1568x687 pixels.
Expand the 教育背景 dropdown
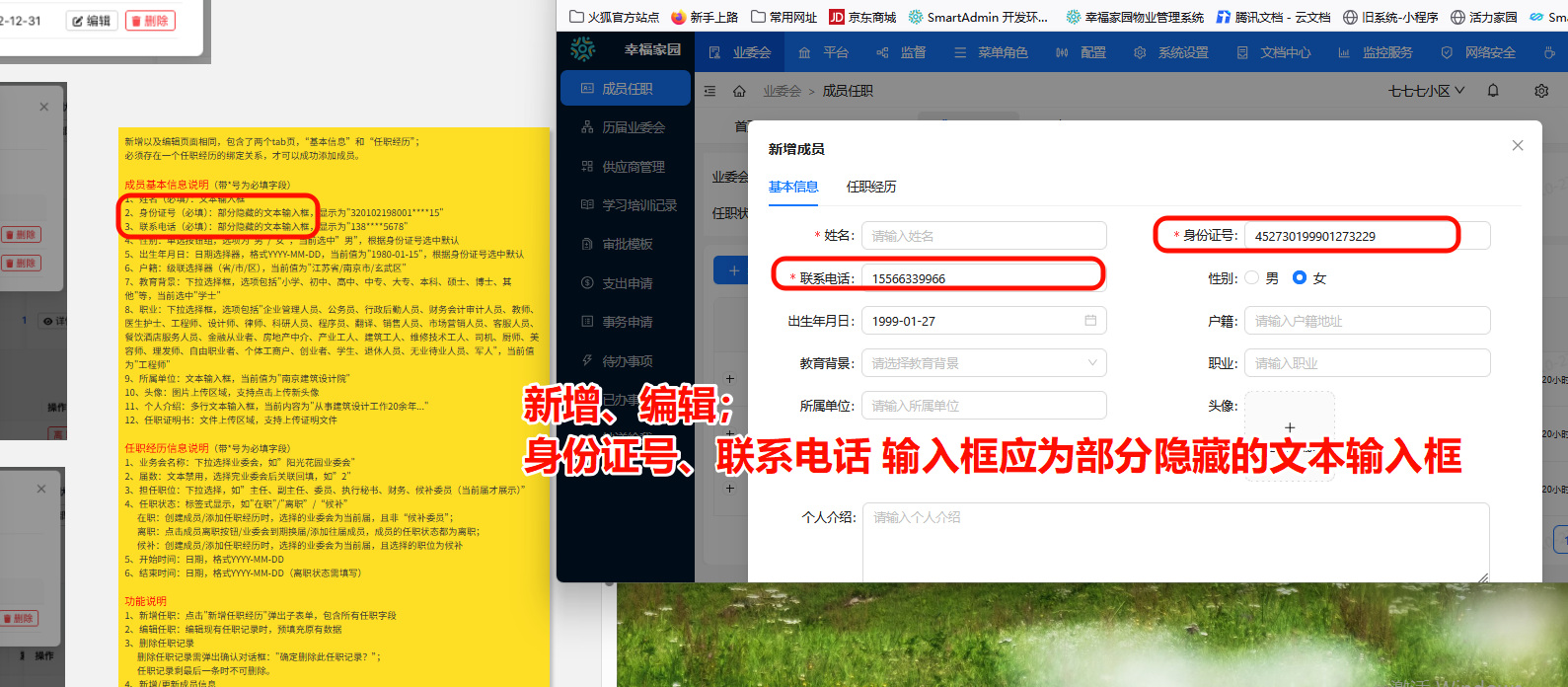click(x=983, y=363)
